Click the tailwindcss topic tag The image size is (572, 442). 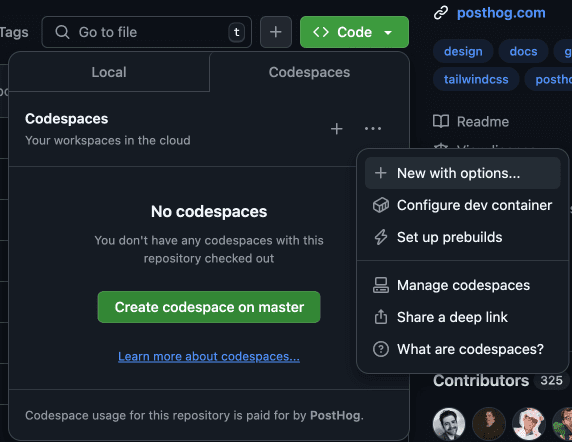click(x=476, y=79)
